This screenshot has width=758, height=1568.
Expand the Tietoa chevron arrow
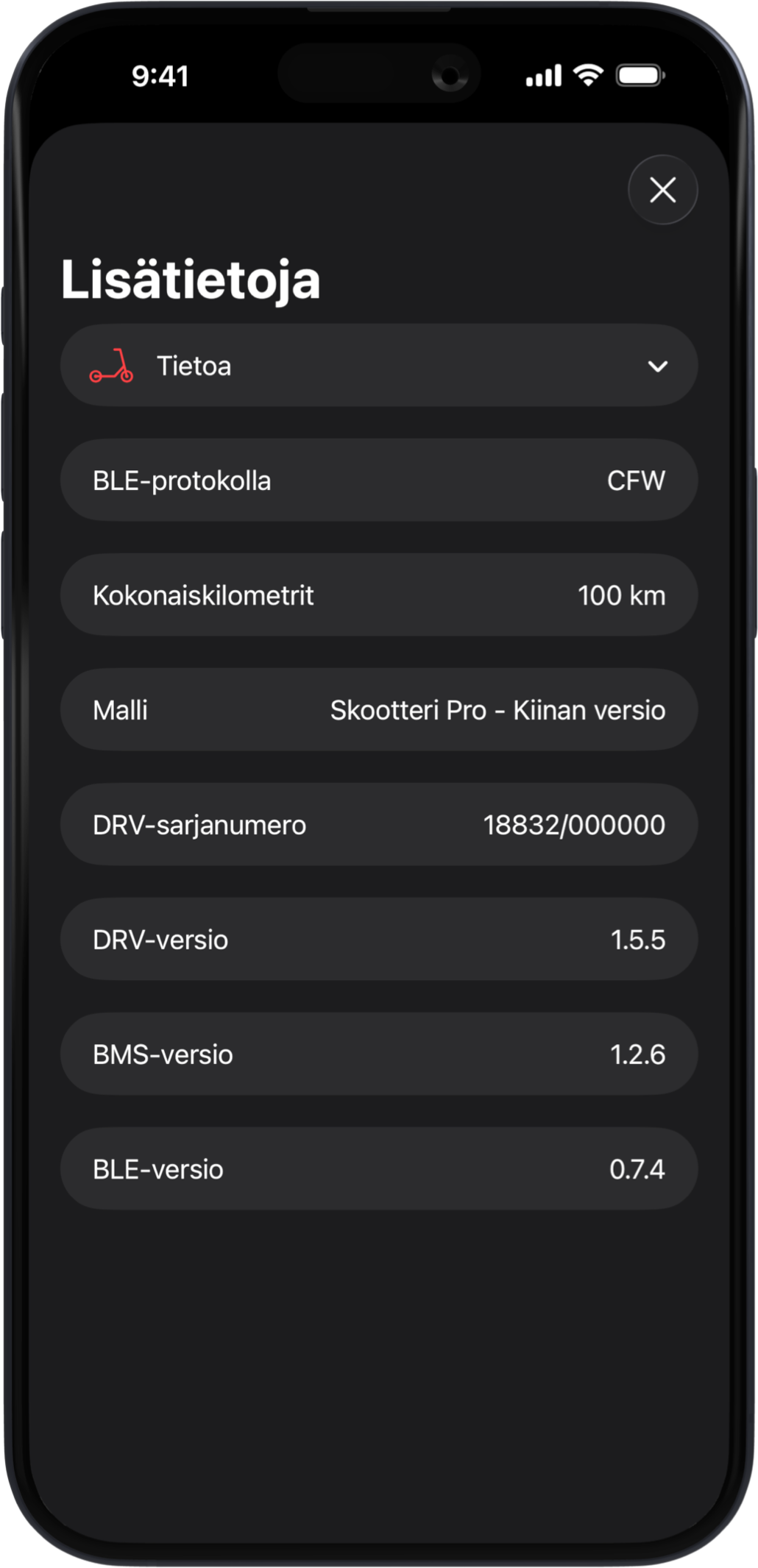pyautogui.click(x=657, y=366)
